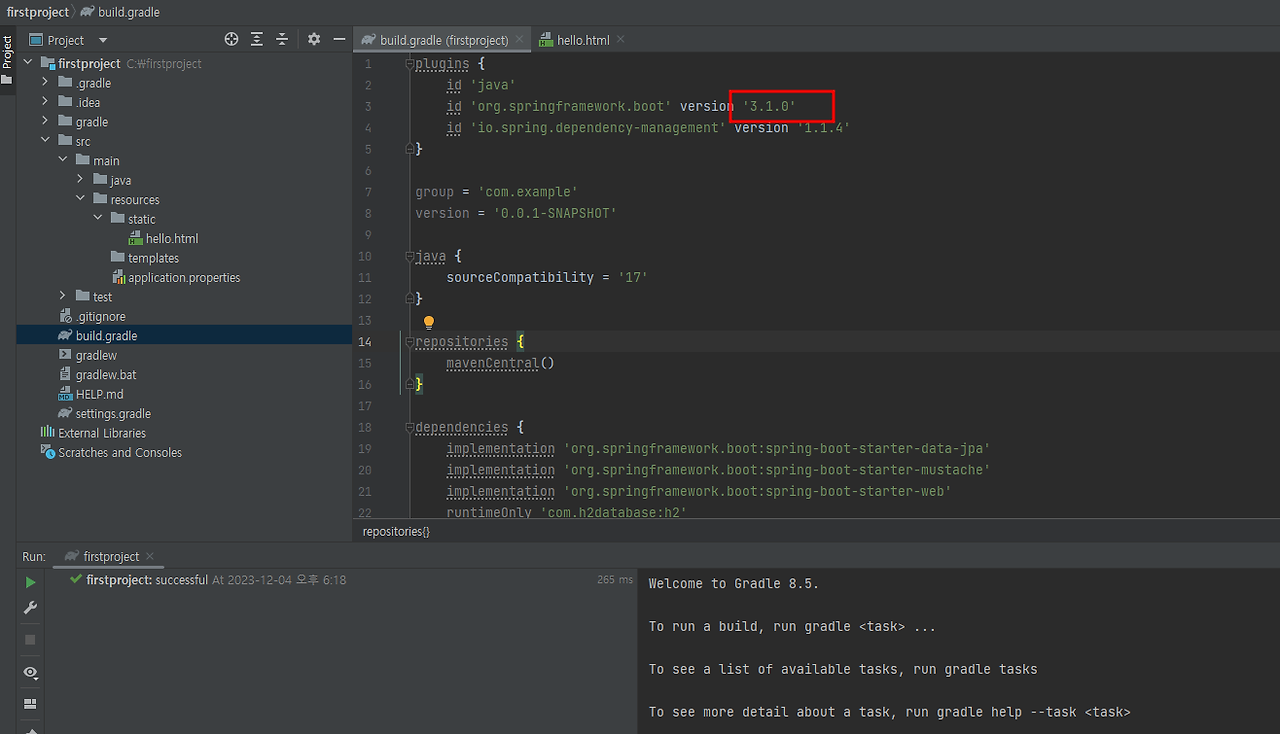This screenshot has height=734, width=1280.
Task: Click the layout icon below the eye icon
Action: click(x=30, y=704)
